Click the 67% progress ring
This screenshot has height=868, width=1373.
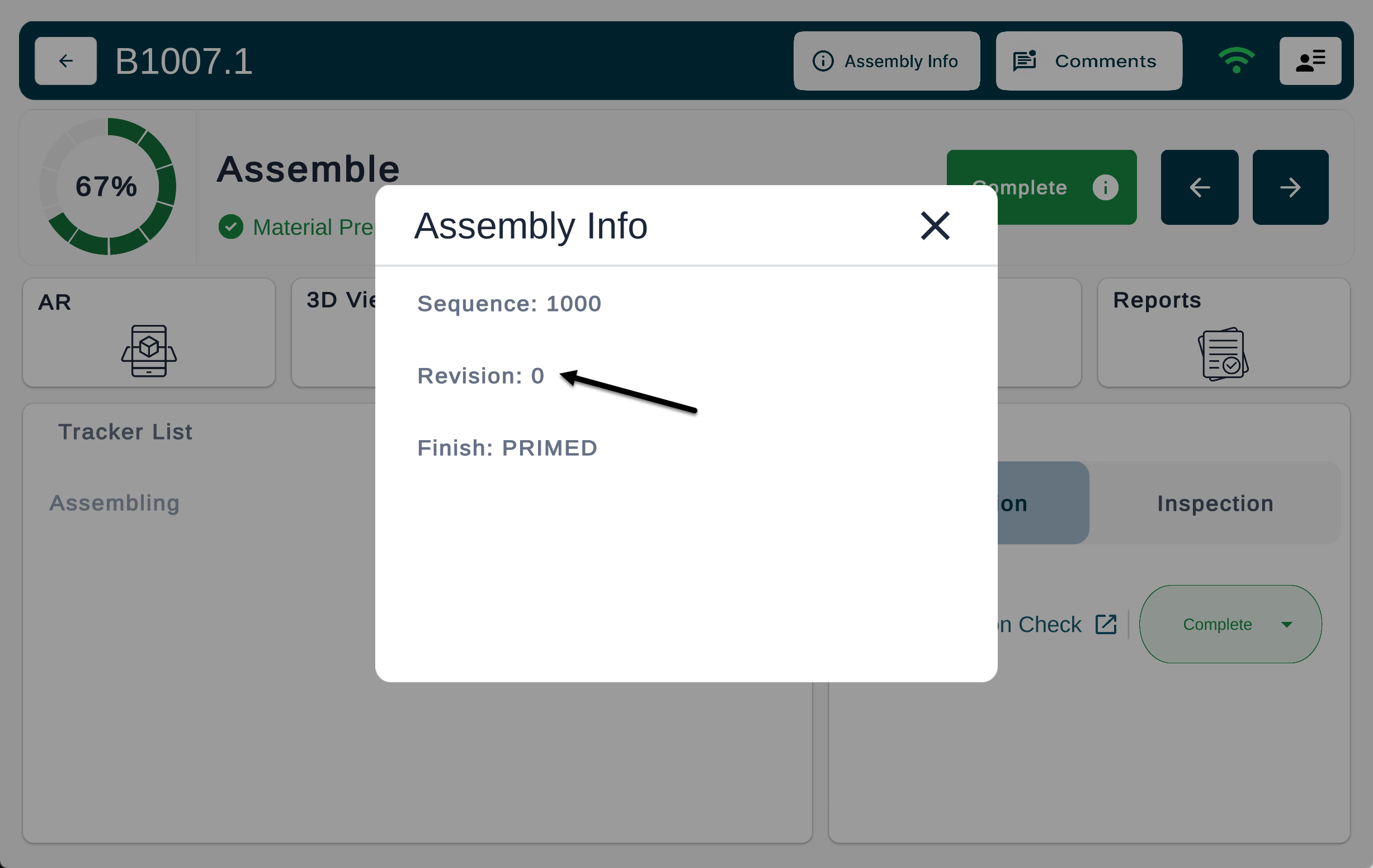point(107,186)
